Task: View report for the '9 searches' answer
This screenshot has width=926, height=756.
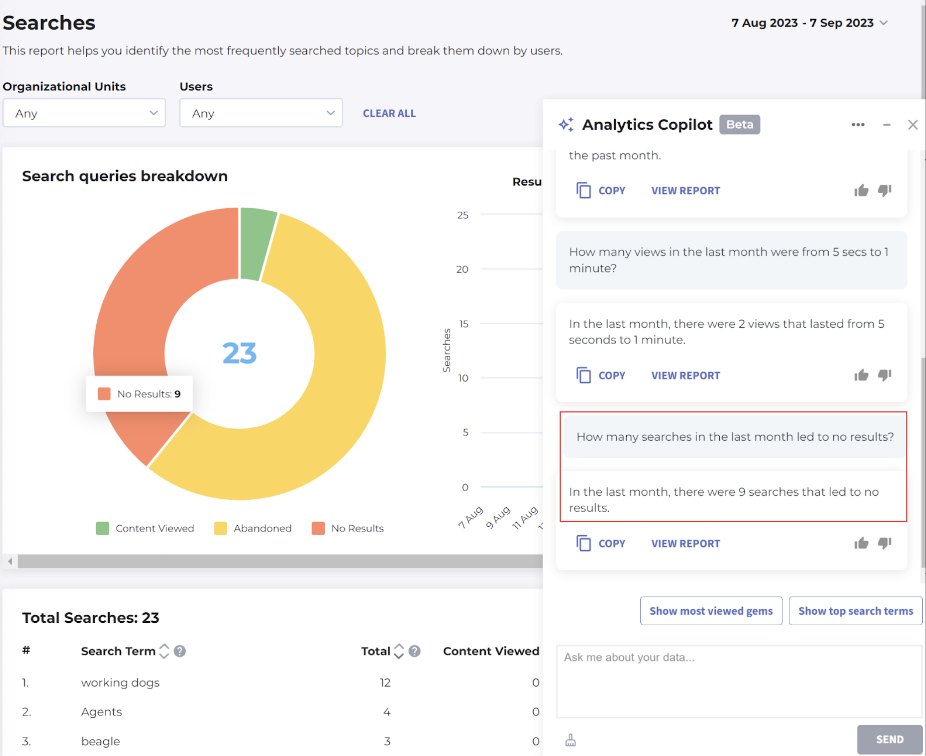Action: pyautogui.click(x=686, y=544)
